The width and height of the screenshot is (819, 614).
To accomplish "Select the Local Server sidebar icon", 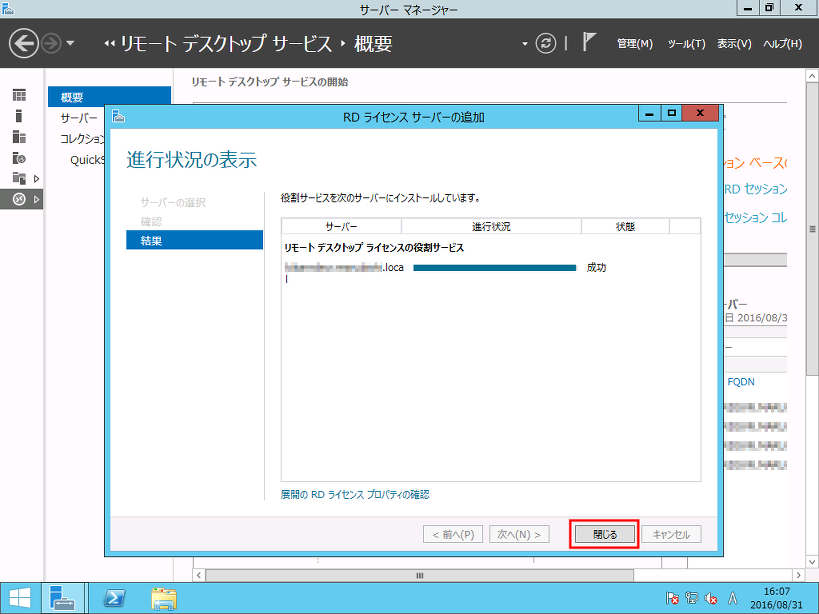I will pos(18,115).
